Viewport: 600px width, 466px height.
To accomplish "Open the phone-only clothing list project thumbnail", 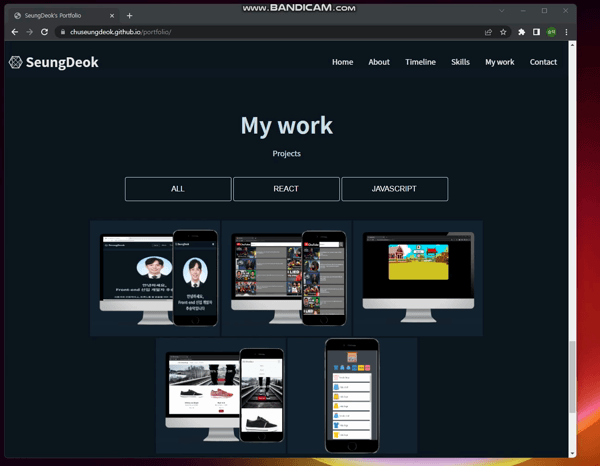I will [x=352, y=396].
